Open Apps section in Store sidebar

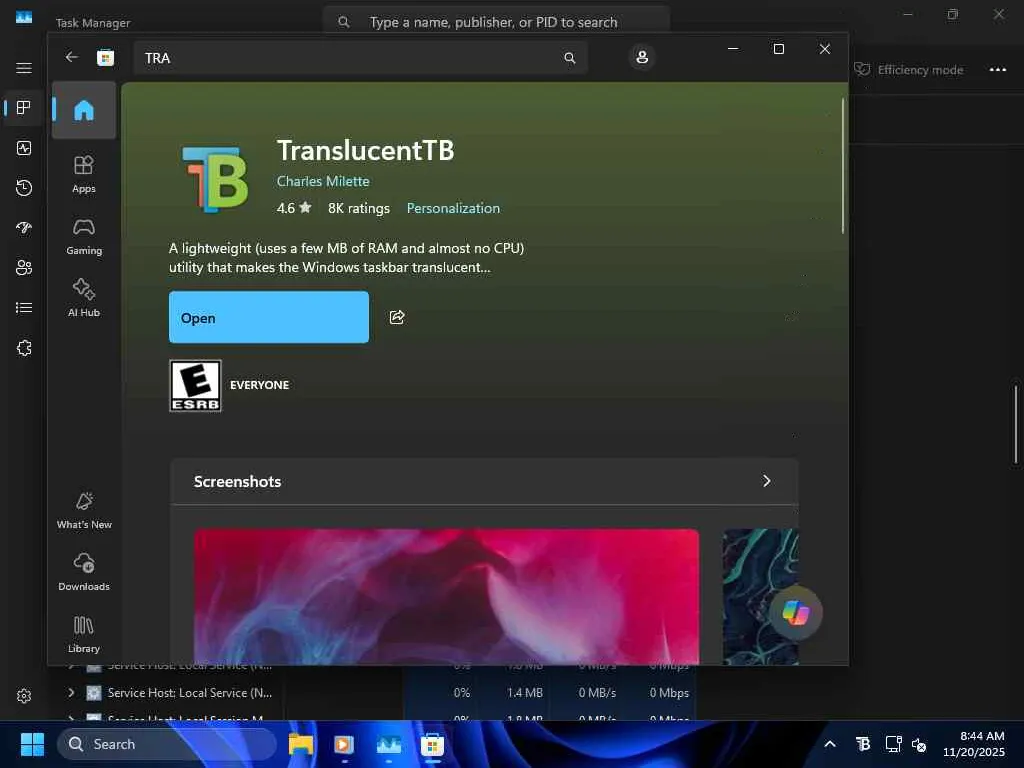click(84, 174)
